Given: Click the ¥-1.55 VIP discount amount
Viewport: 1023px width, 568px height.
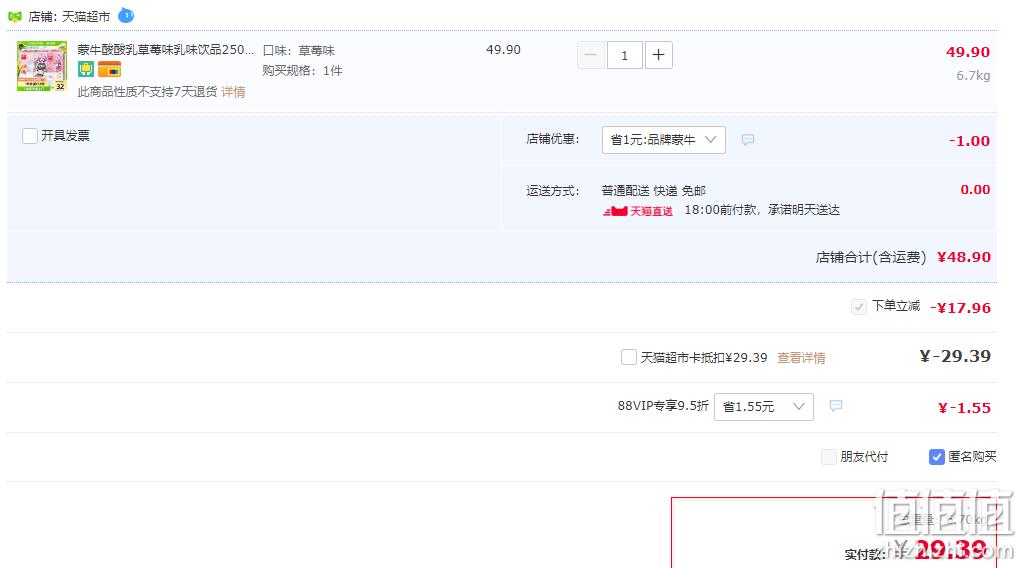Looking at the screenshot, I should coord(964,408).
